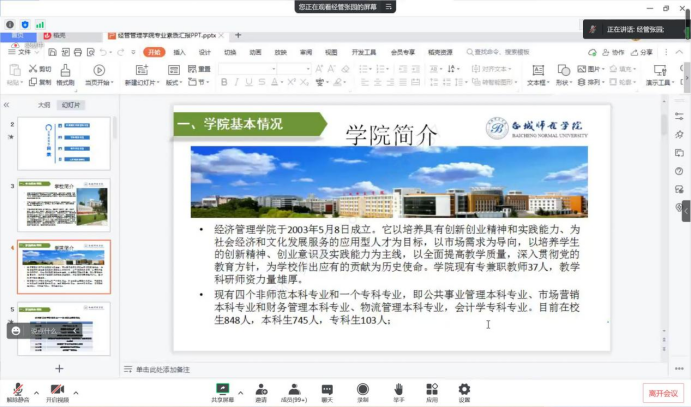Toggle microphone mute in meeting bar

click(x=18, y=390)
